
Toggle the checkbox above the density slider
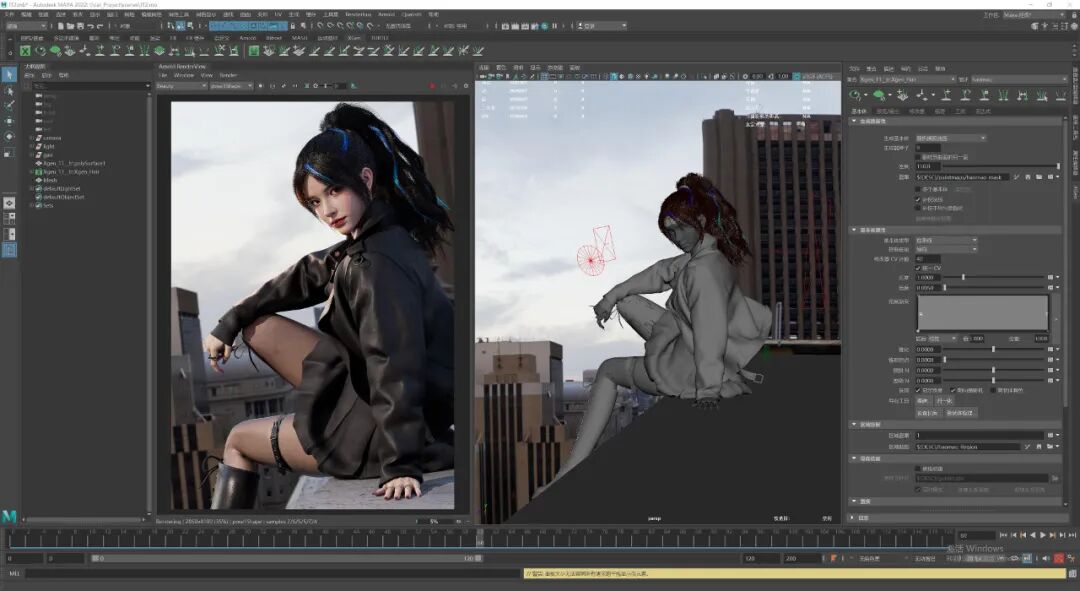[x=918, y=157]
